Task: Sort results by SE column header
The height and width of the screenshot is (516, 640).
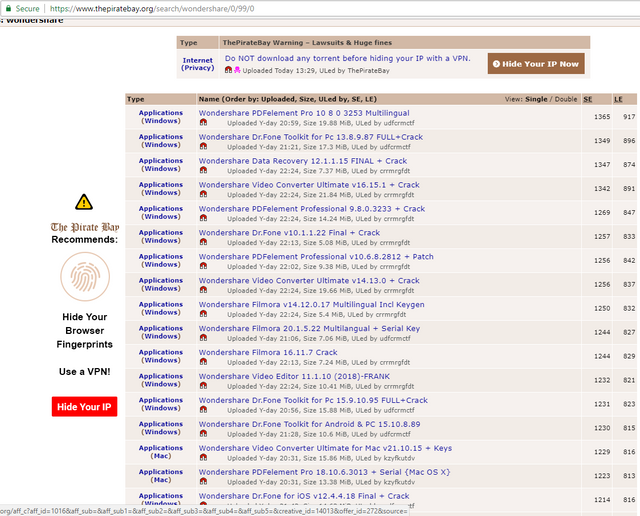Action: tap(588, 99)
